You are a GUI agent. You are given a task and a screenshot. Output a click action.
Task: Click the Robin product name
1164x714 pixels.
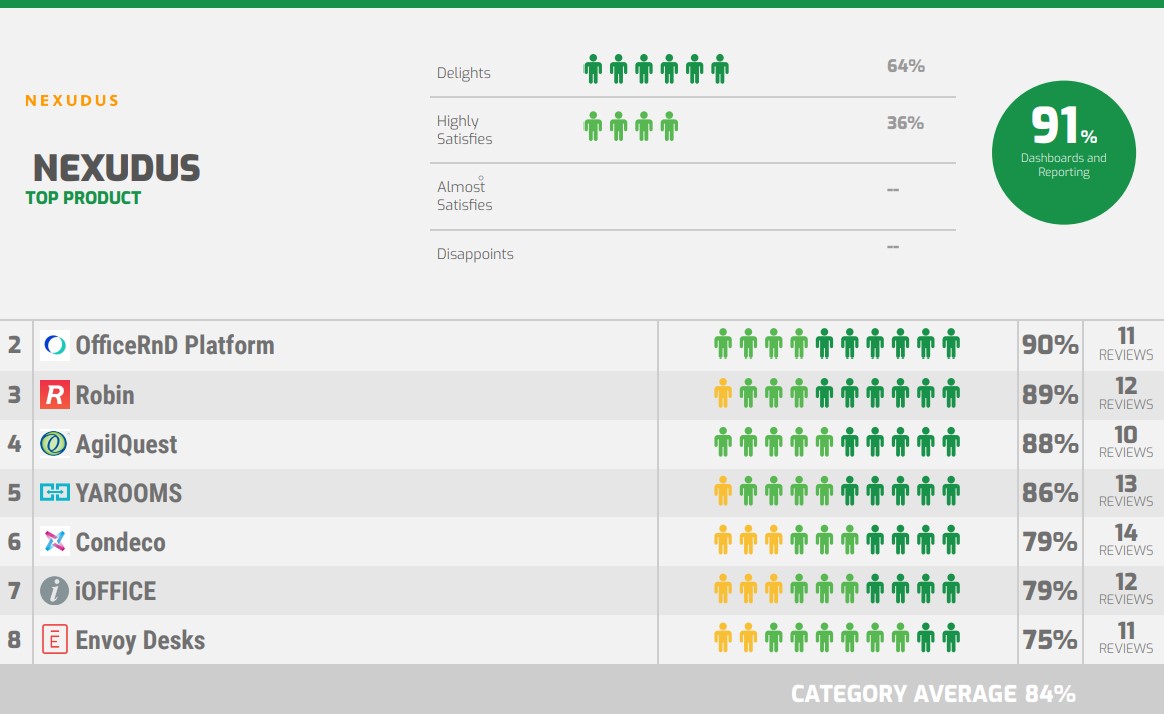coord(105,395)
